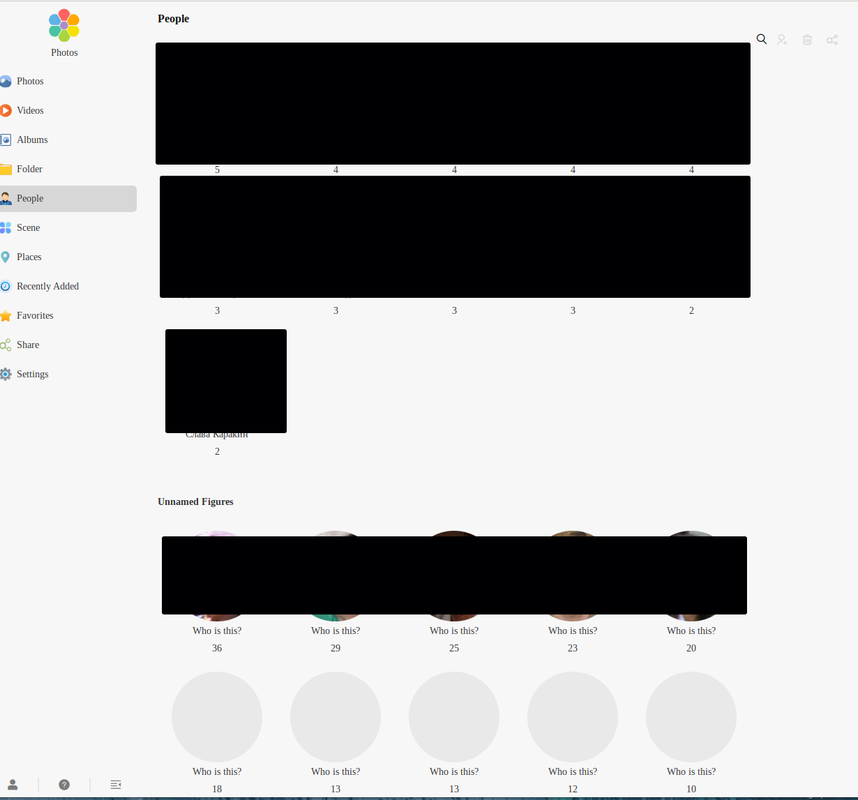Viewport: 858px width, 800px height.
Task: Click 'Who is this?' above count 10
Action: coord(691,772)
